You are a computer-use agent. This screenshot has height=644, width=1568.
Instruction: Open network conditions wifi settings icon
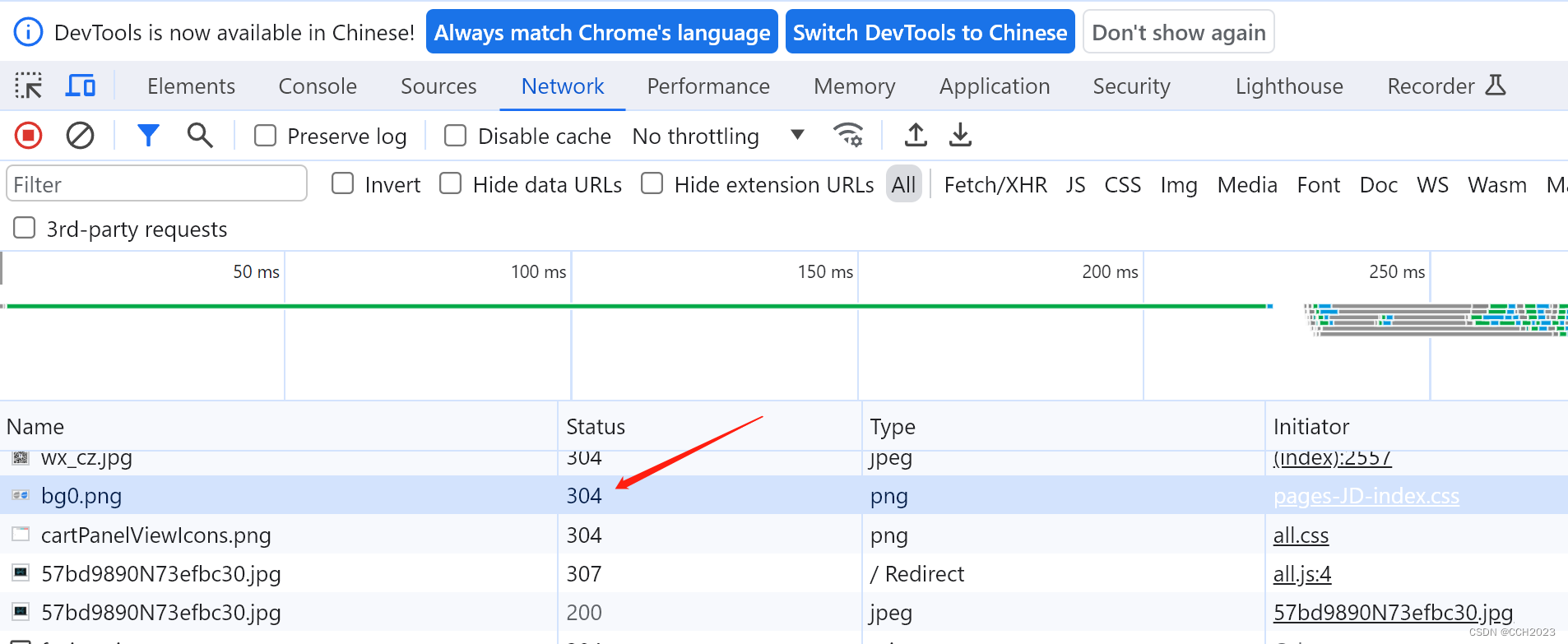click(848, 135)
